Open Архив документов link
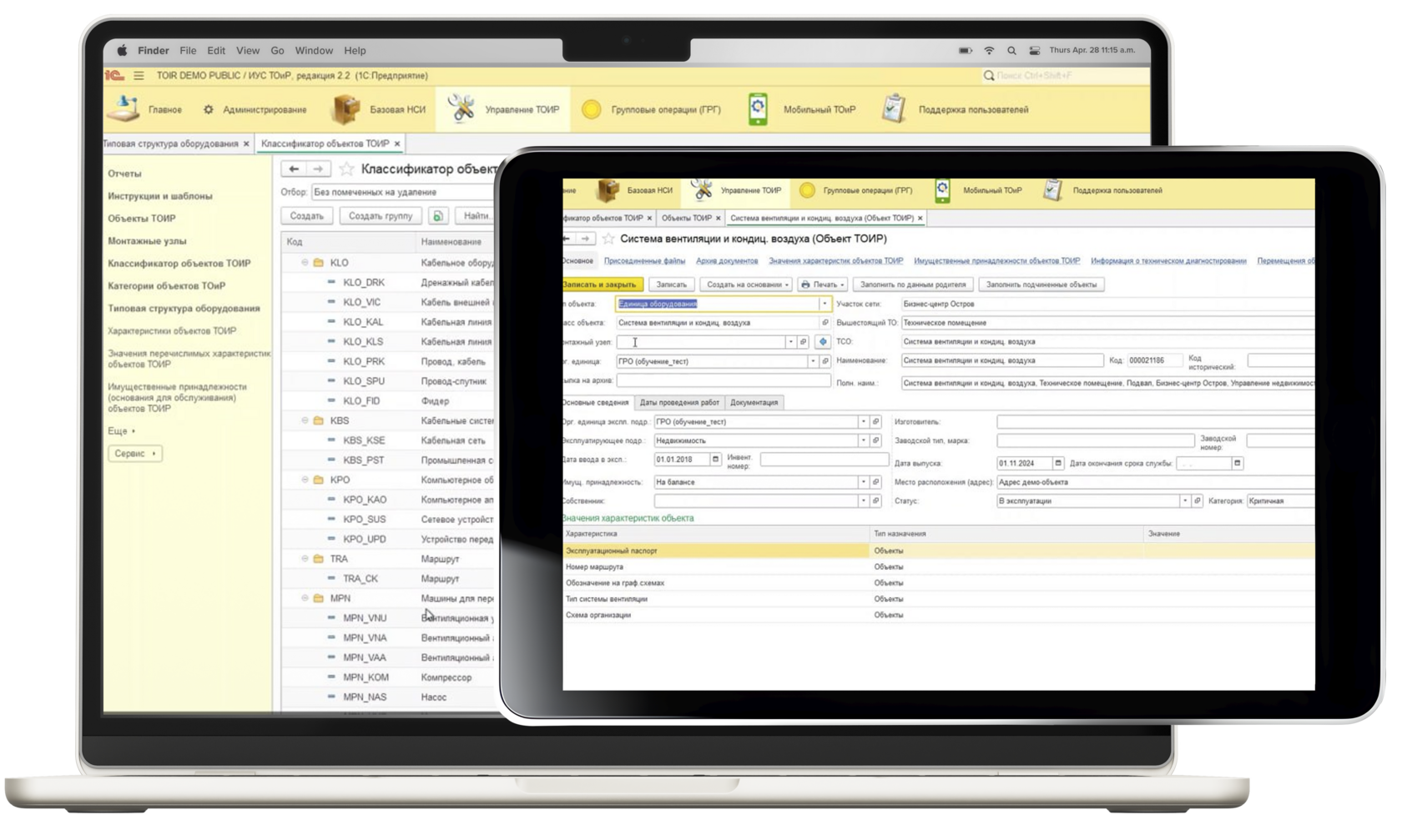Image resolution: width=1402 pixels, height=840 pixels. (727, 261)
